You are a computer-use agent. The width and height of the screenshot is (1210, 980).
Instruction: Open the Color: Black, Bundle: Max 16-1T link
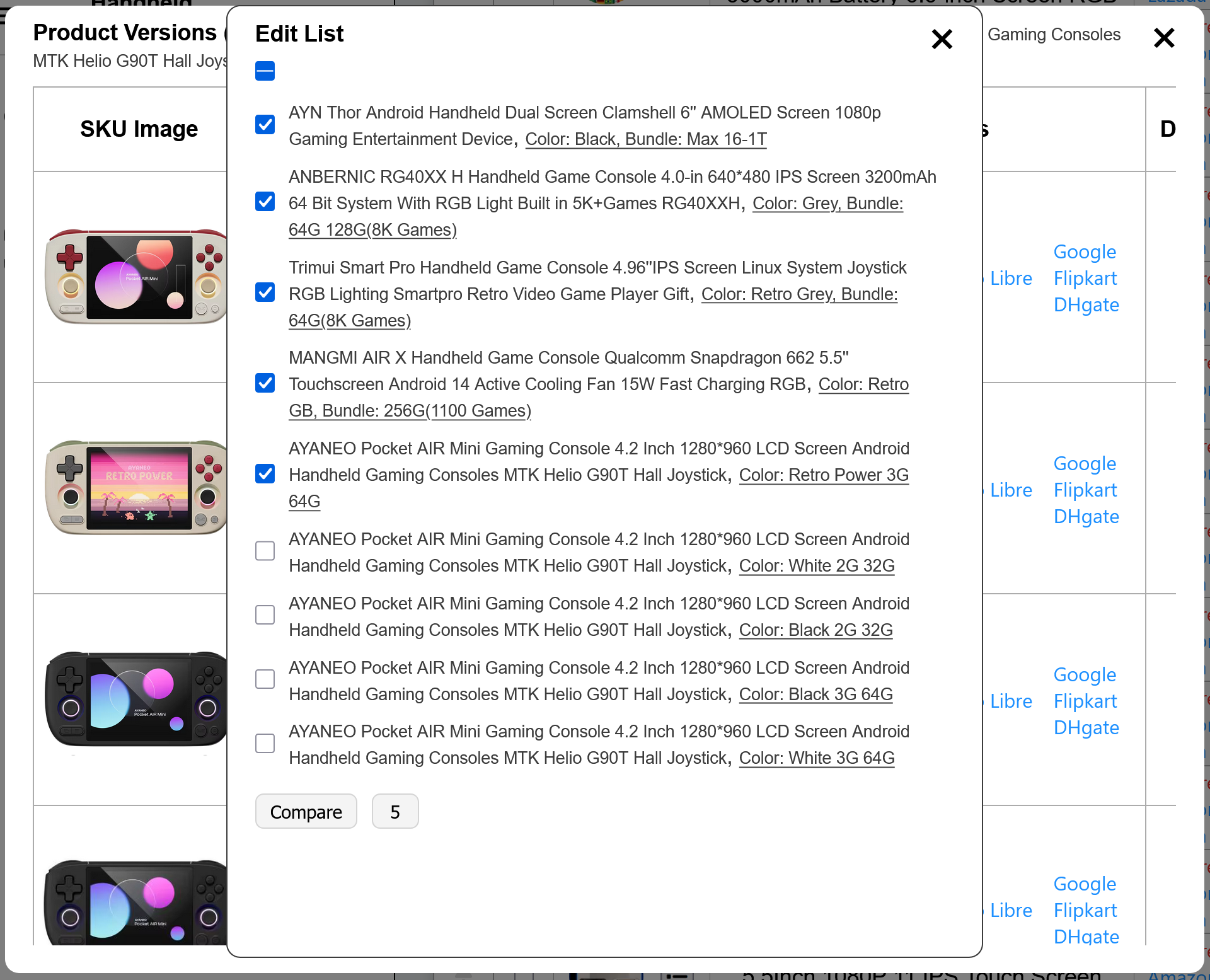click(646, 139)
